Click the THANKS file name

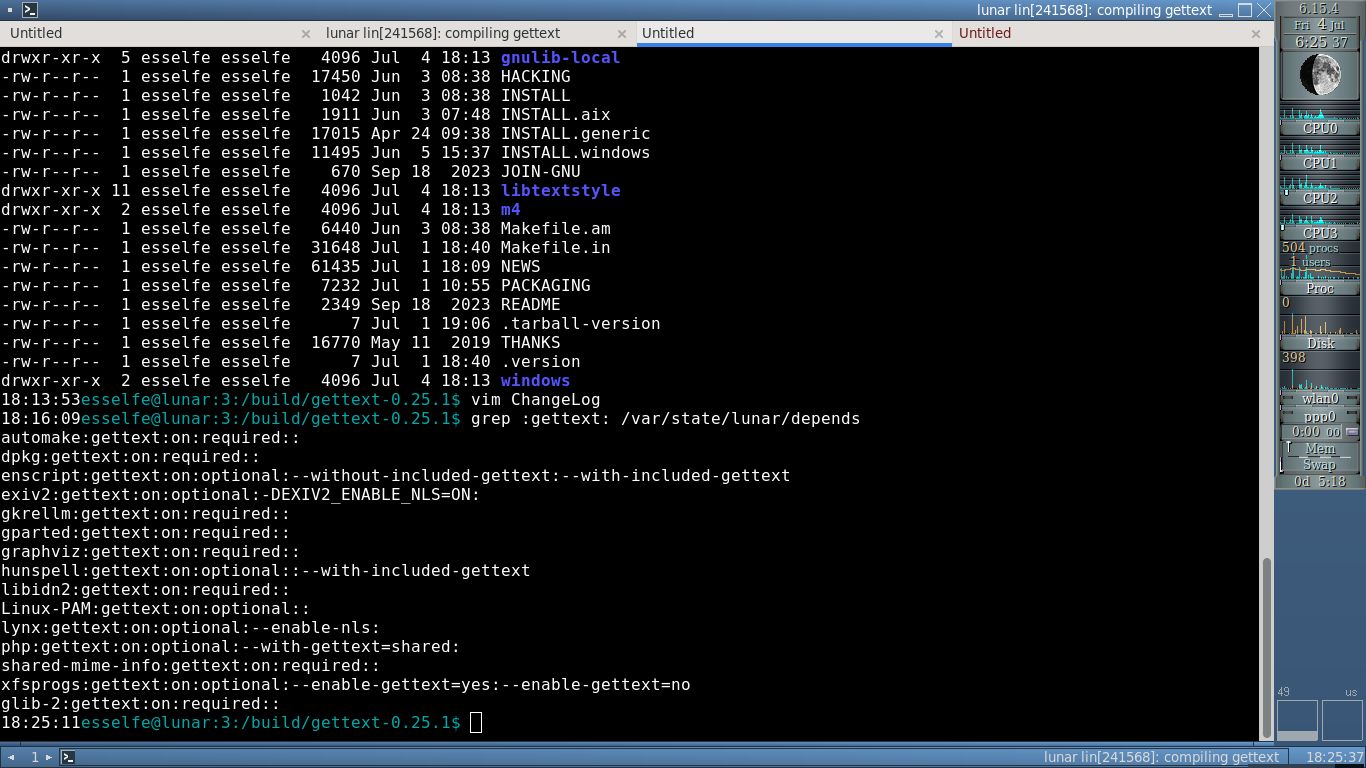(x=530, y=343)
